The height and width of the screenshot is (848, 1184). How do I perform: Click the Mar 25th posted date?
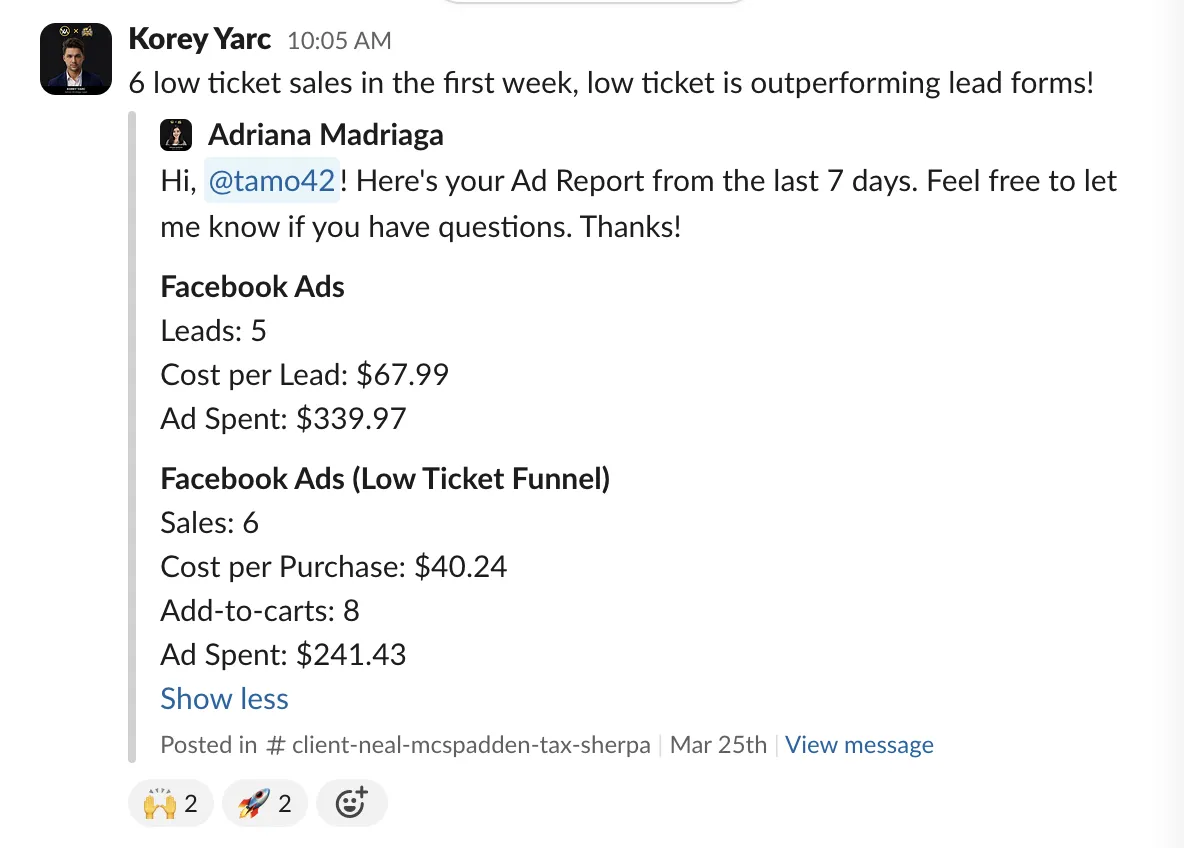coord(718,745)
